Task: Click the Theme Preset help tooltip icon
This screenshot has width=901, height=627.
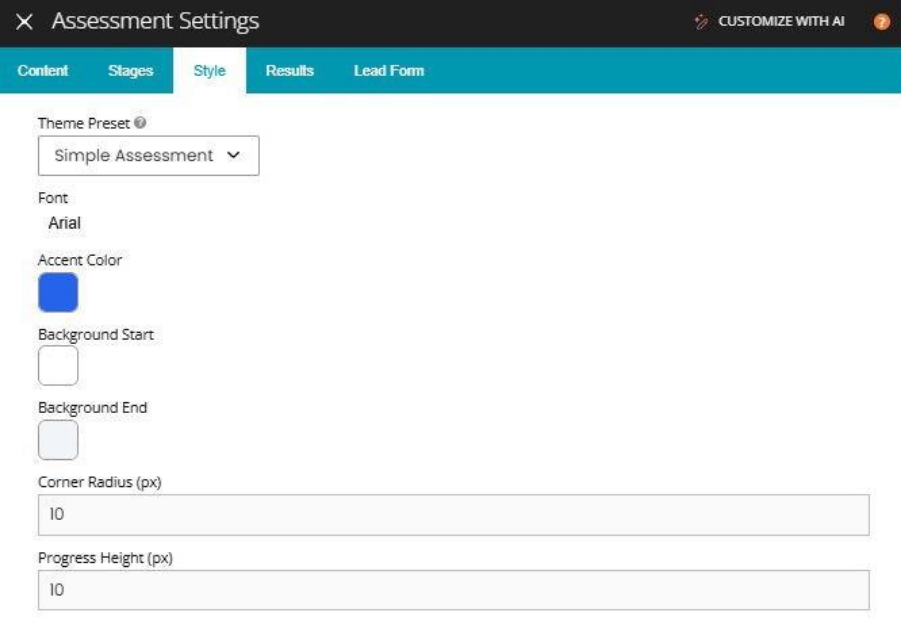Action: [x=140, y=123]
